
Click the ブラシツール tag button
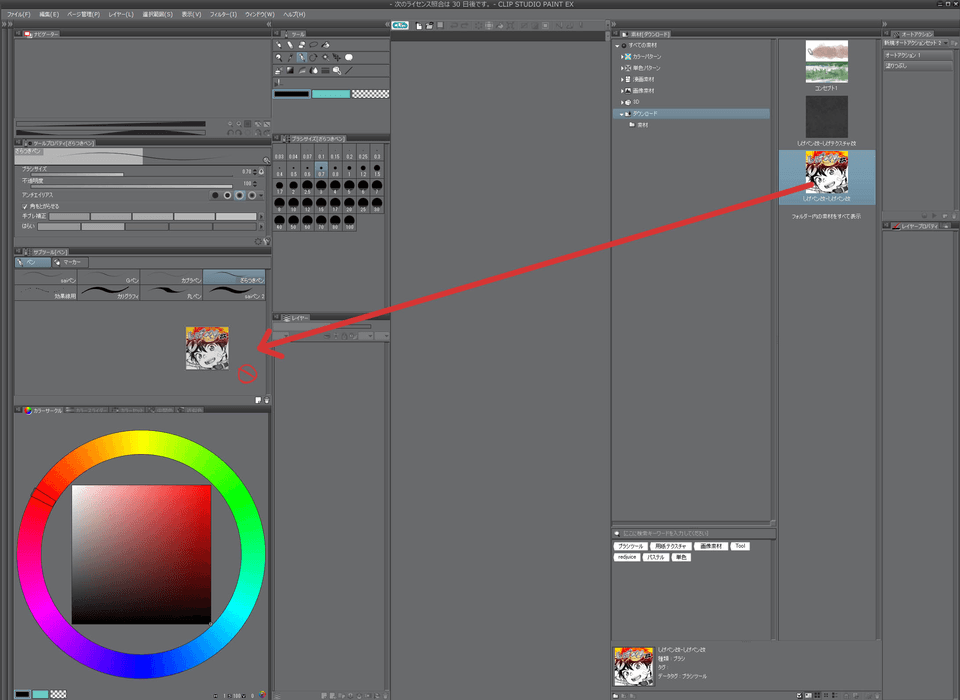coord(630,546)
